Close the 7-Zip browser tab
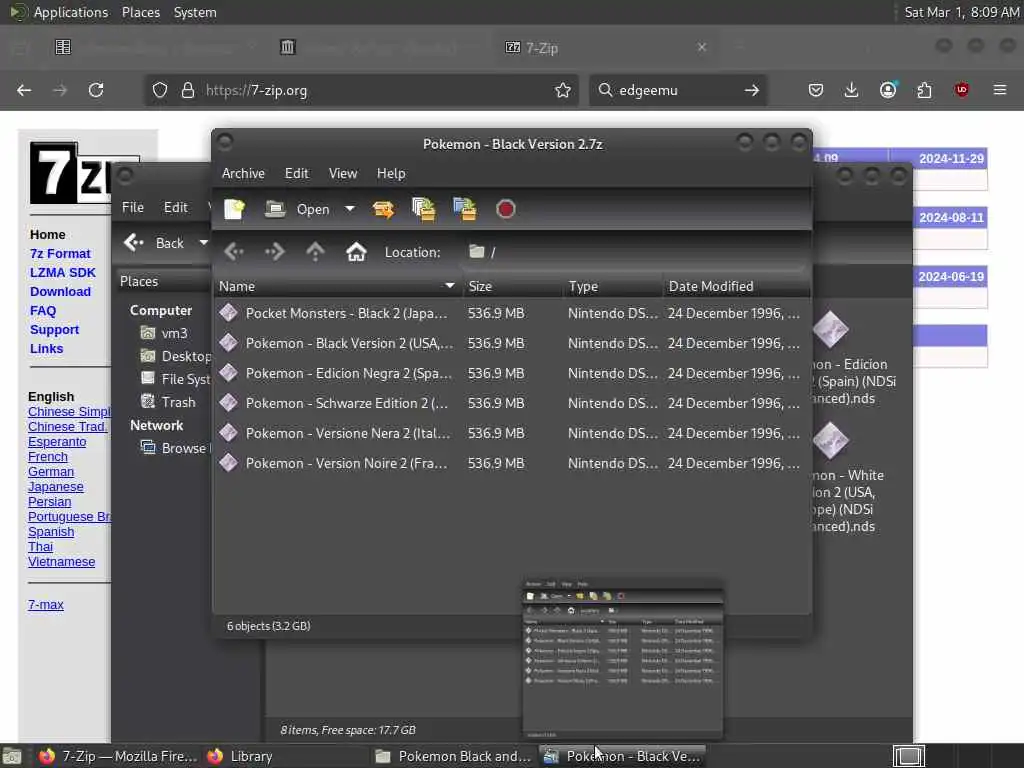The image size is (1024, 768). 702,47
